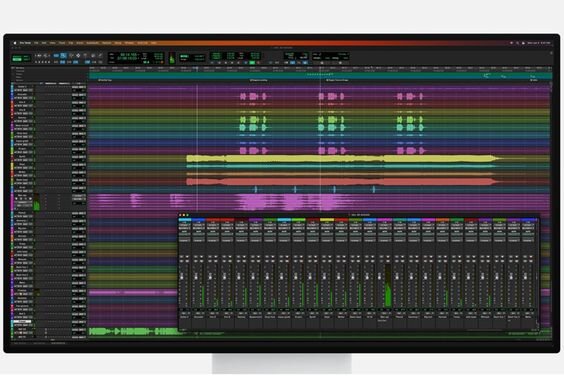The width and height of the screenshot is (564, 376).
Task: Enable Shuffle edit mode
Action: click(17, 56)
